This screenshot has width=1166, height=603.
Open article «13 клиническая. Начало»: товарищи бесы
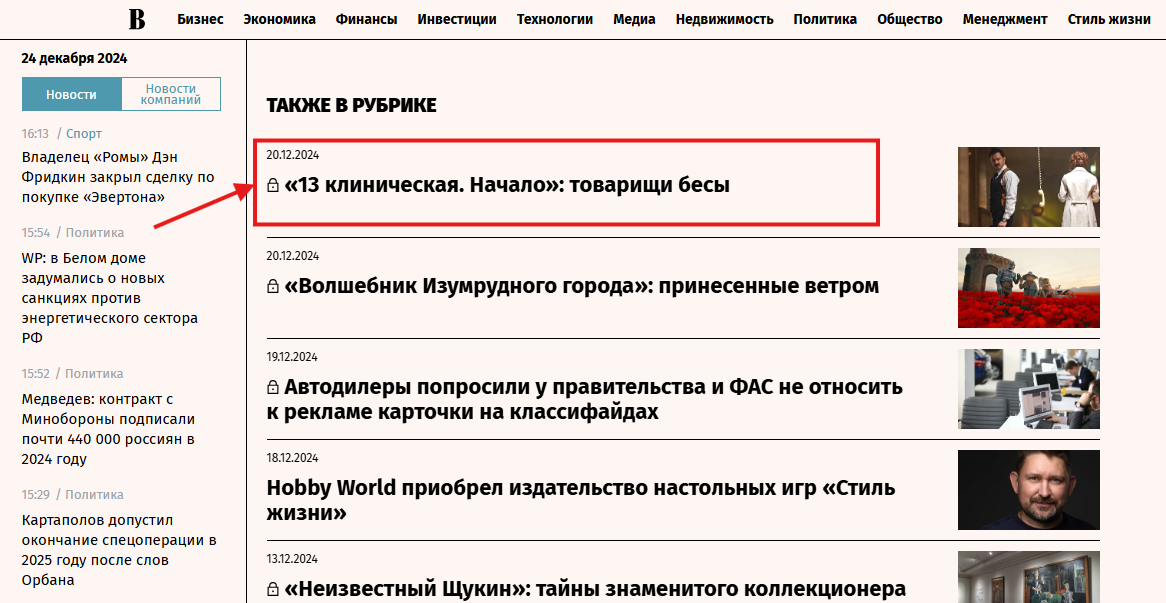point(506,184)
